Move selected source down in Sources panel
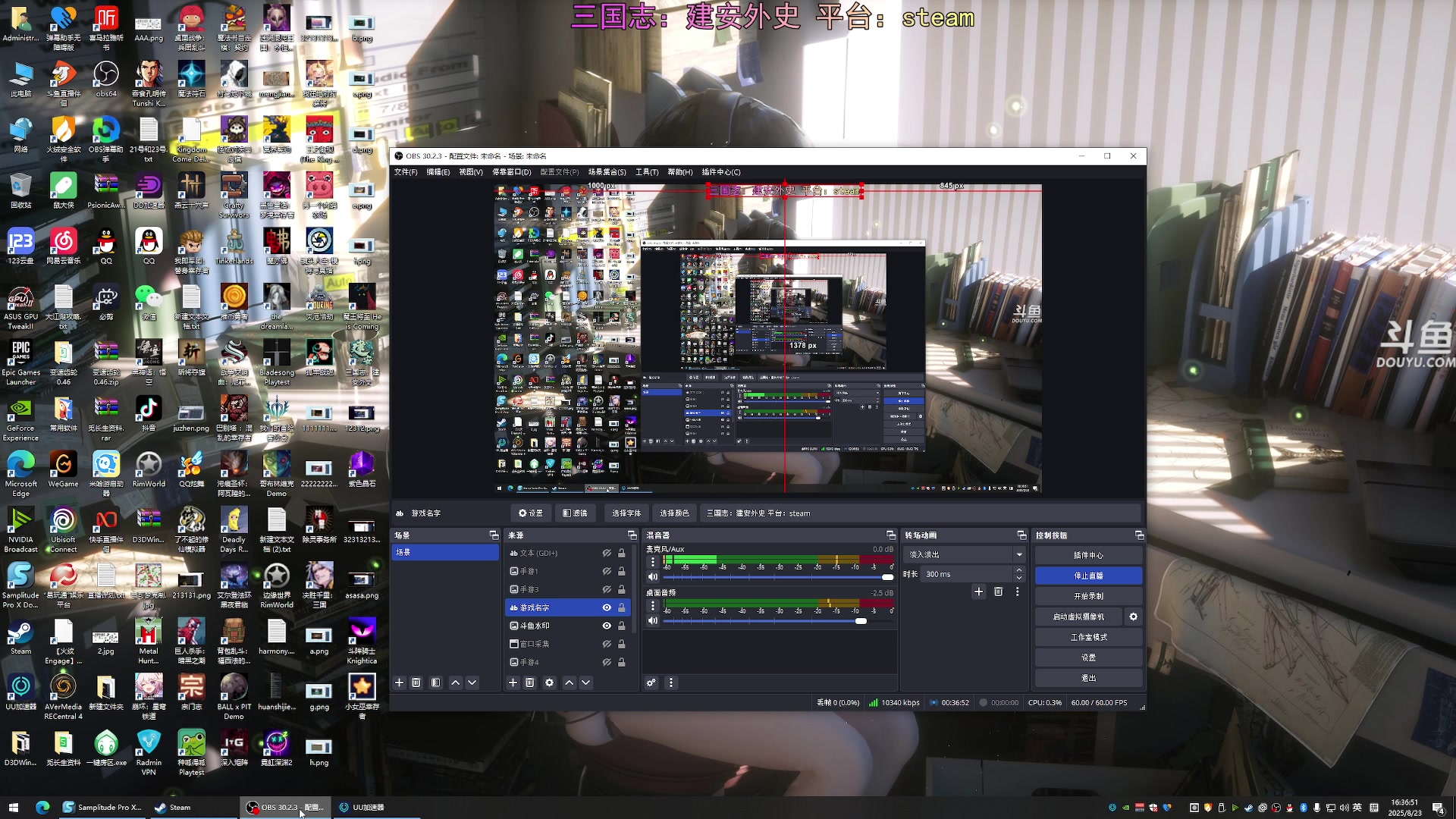Screen dimensions: 1456x819 586,682
